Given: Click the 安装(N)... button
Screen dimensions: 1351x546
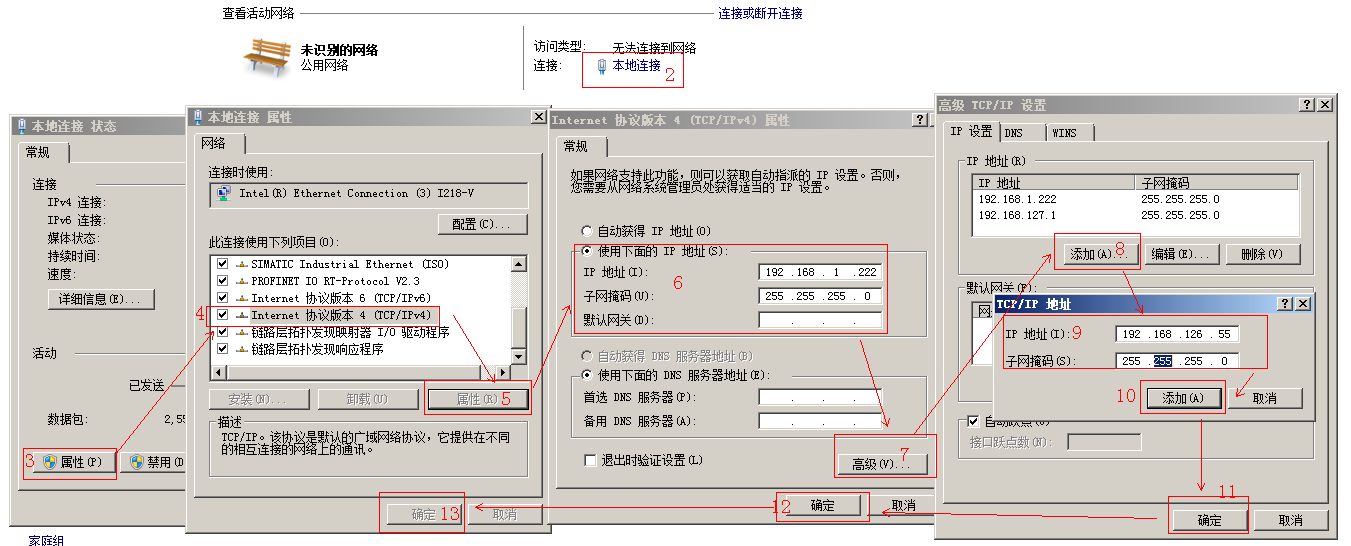Looking at the screenshot, I should point(259,399).
